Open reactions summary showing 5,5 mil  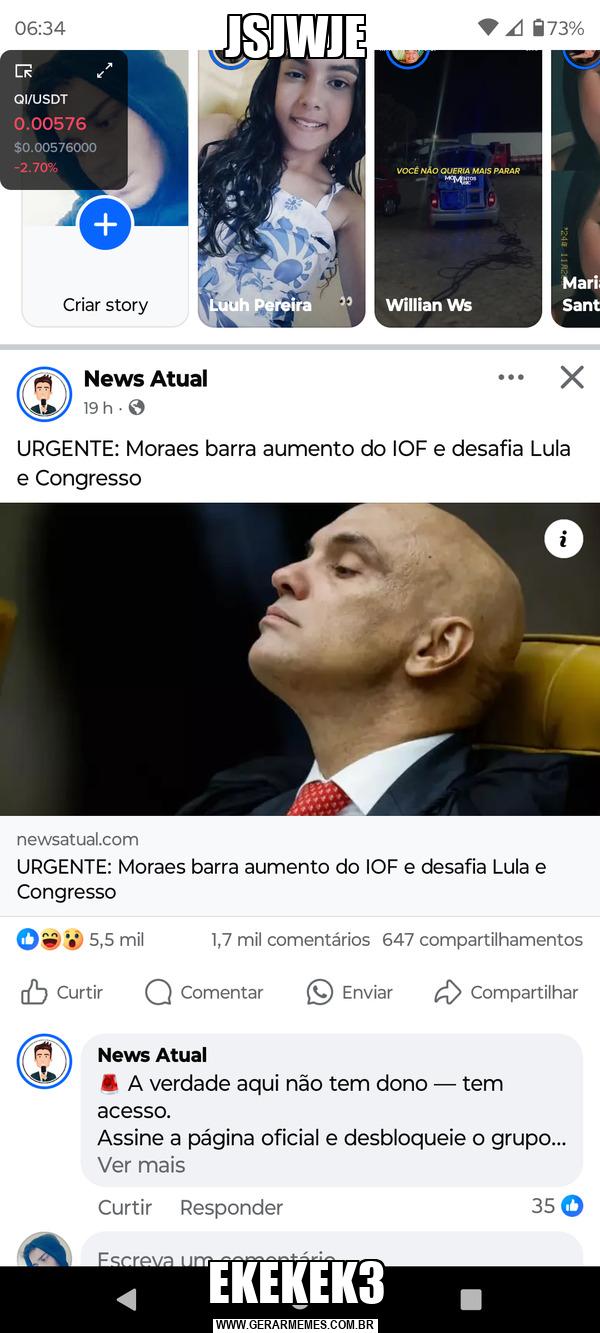[80, 939]
